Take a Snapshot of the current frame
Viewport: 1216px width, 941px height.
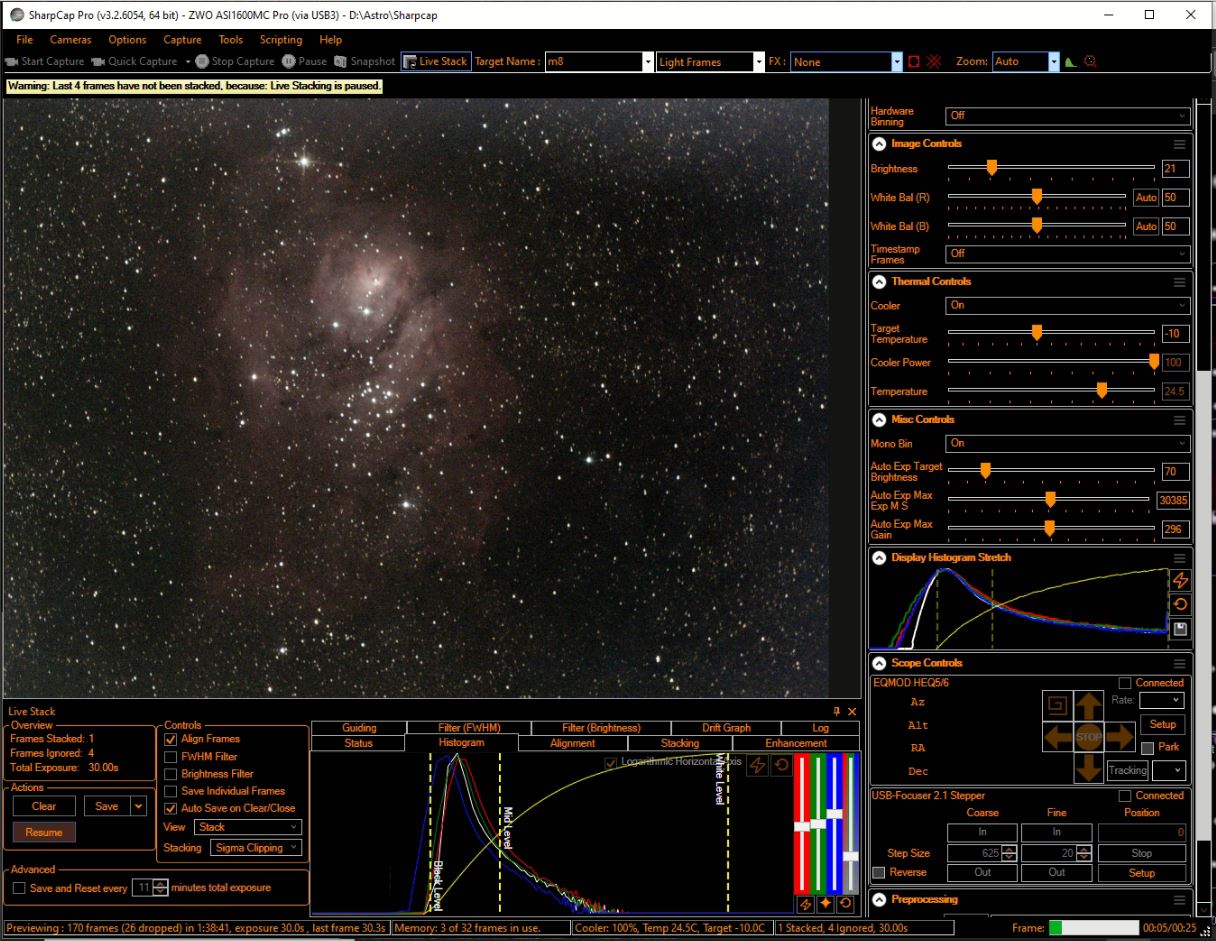(364, 61)
